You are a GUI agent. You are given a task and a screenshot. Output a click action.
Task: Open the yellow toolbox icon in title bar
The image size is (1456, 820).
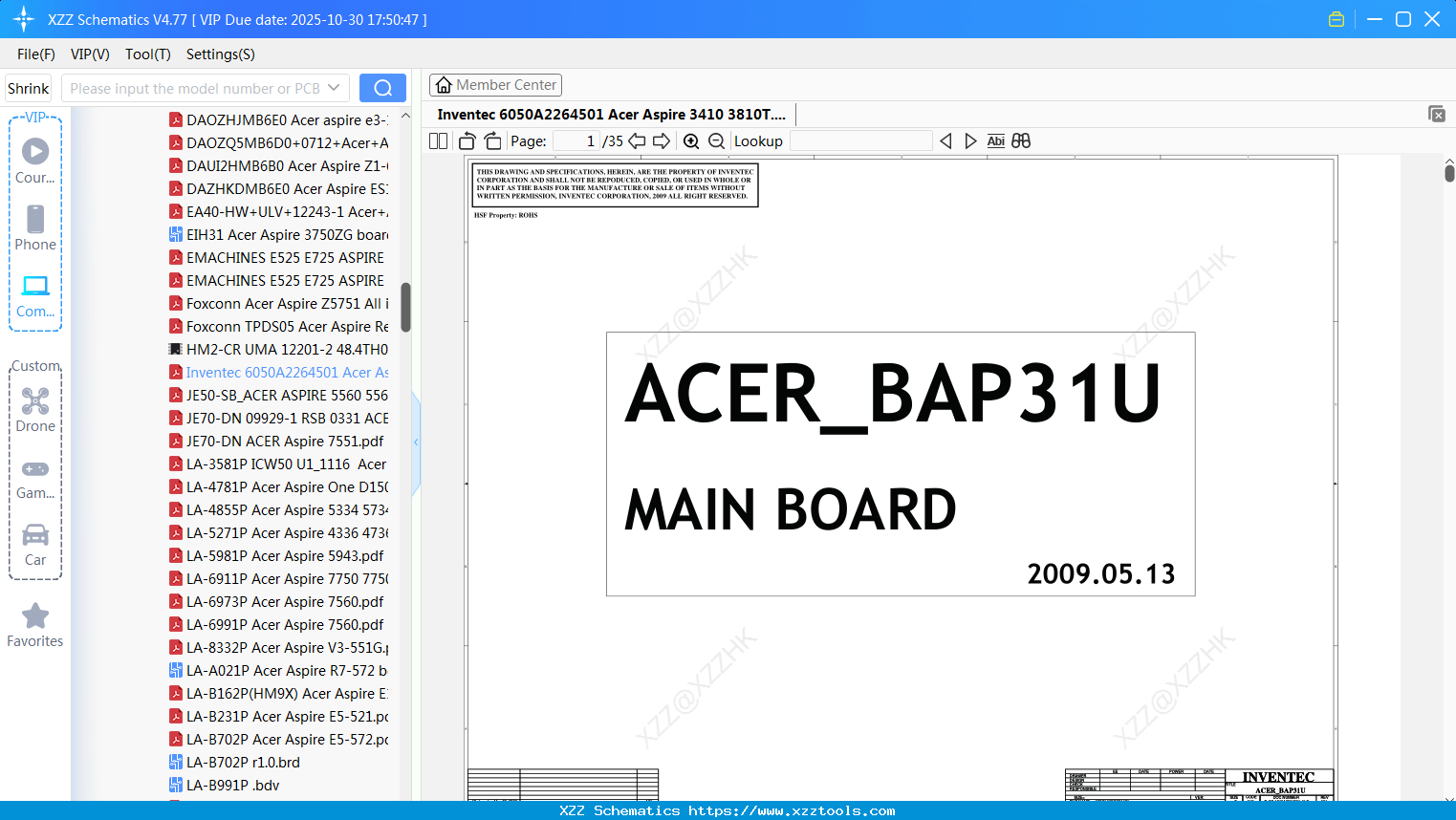pyautogui.click(x=1336, y=19)
